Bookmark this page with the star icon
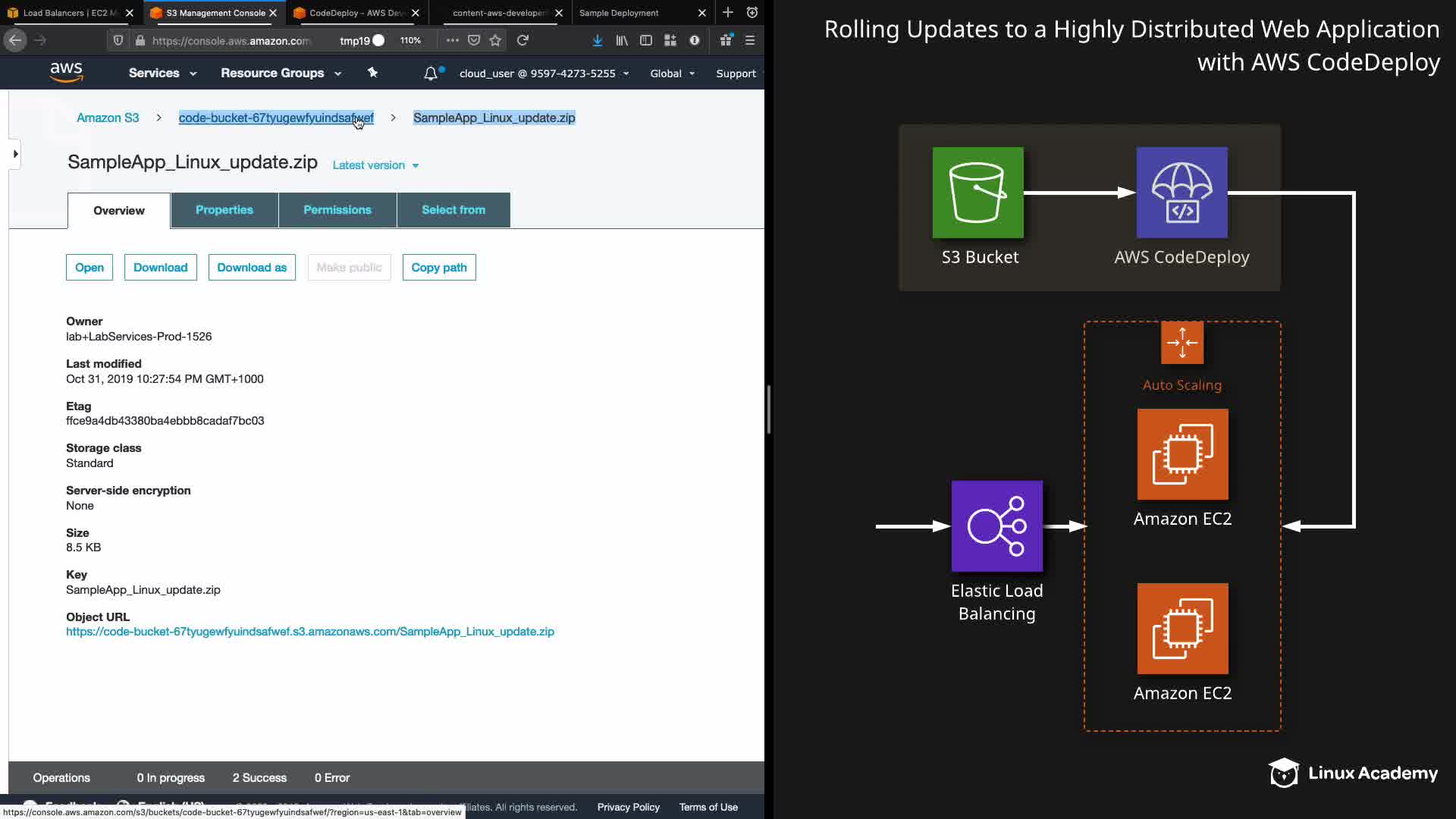 pos(495,40)
